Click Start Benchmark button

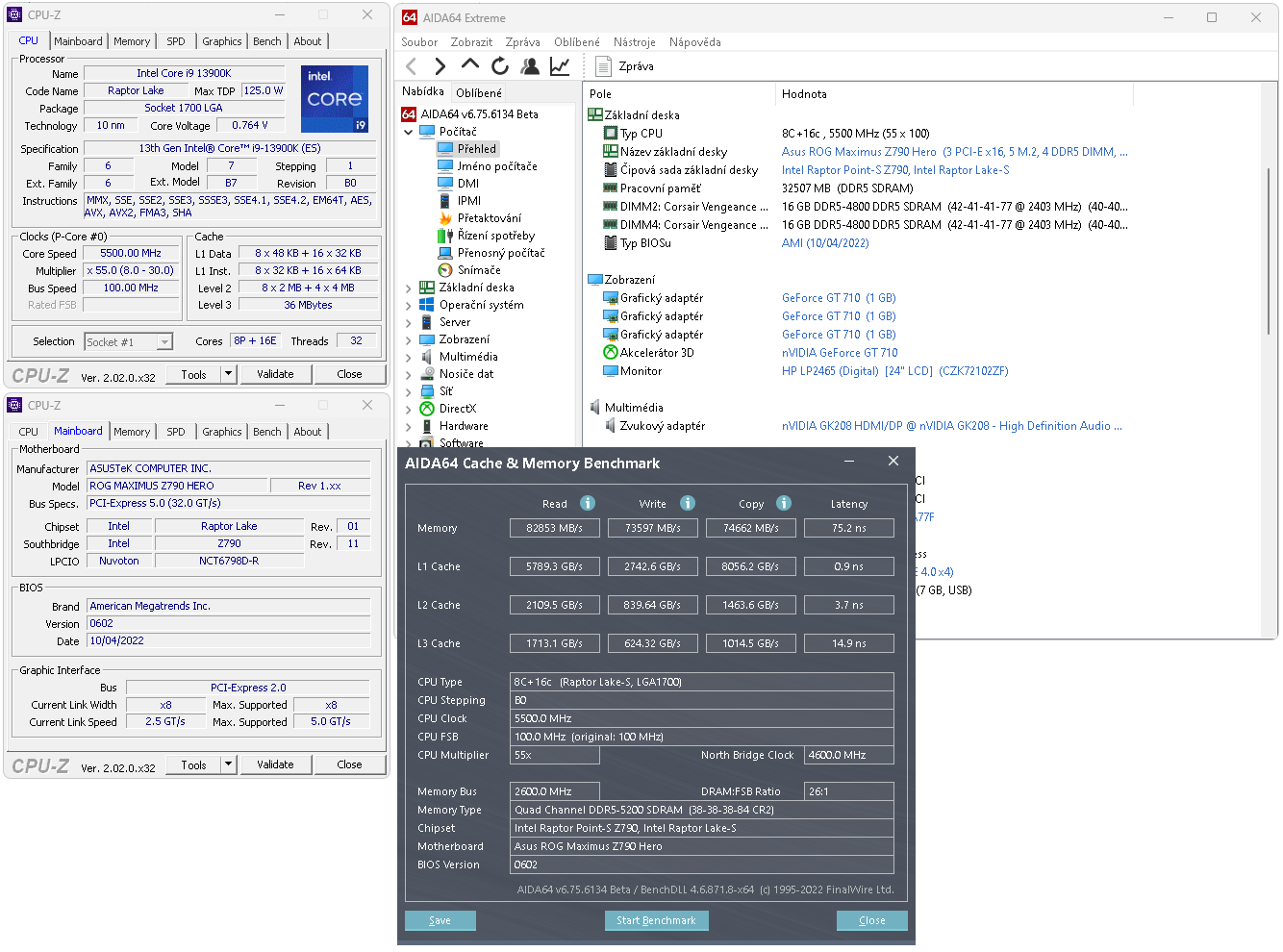coord(656,920)
